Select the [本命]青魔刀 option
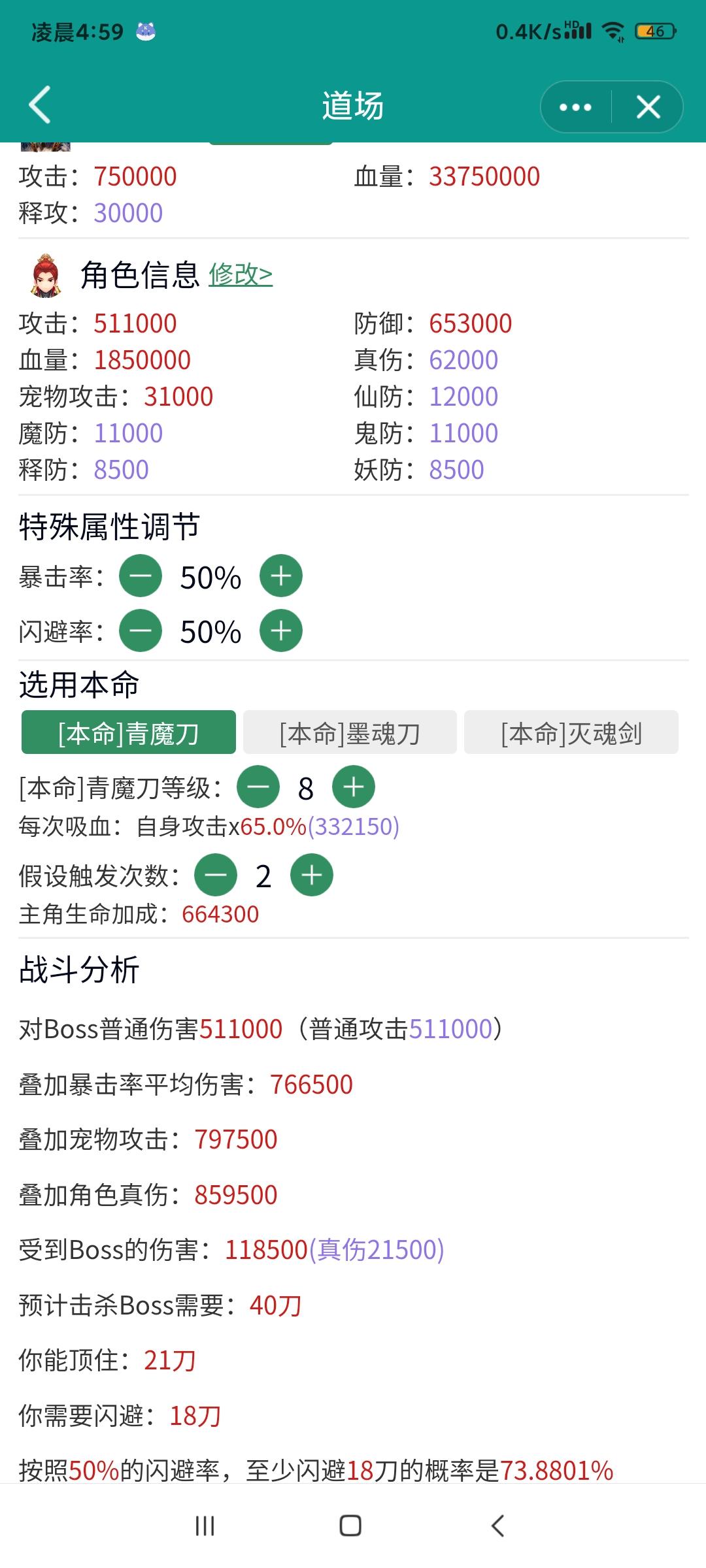706x1568 pixels. (129, 732)
